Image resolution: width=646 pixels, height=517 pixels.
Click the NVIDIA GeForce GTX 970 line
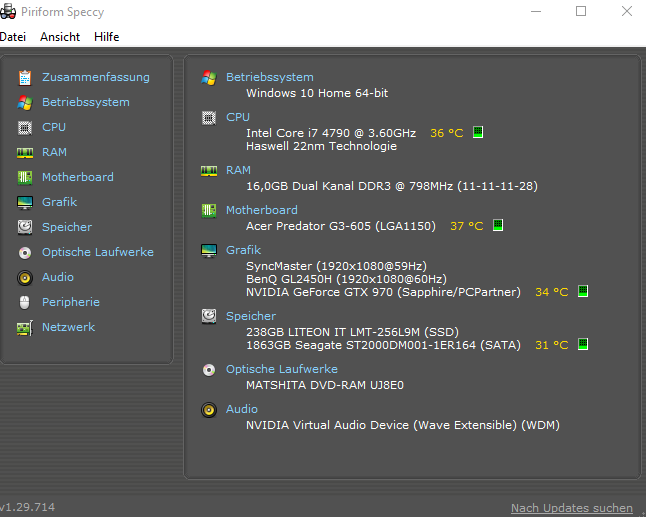pyautogui.click(x=384, y=292)
